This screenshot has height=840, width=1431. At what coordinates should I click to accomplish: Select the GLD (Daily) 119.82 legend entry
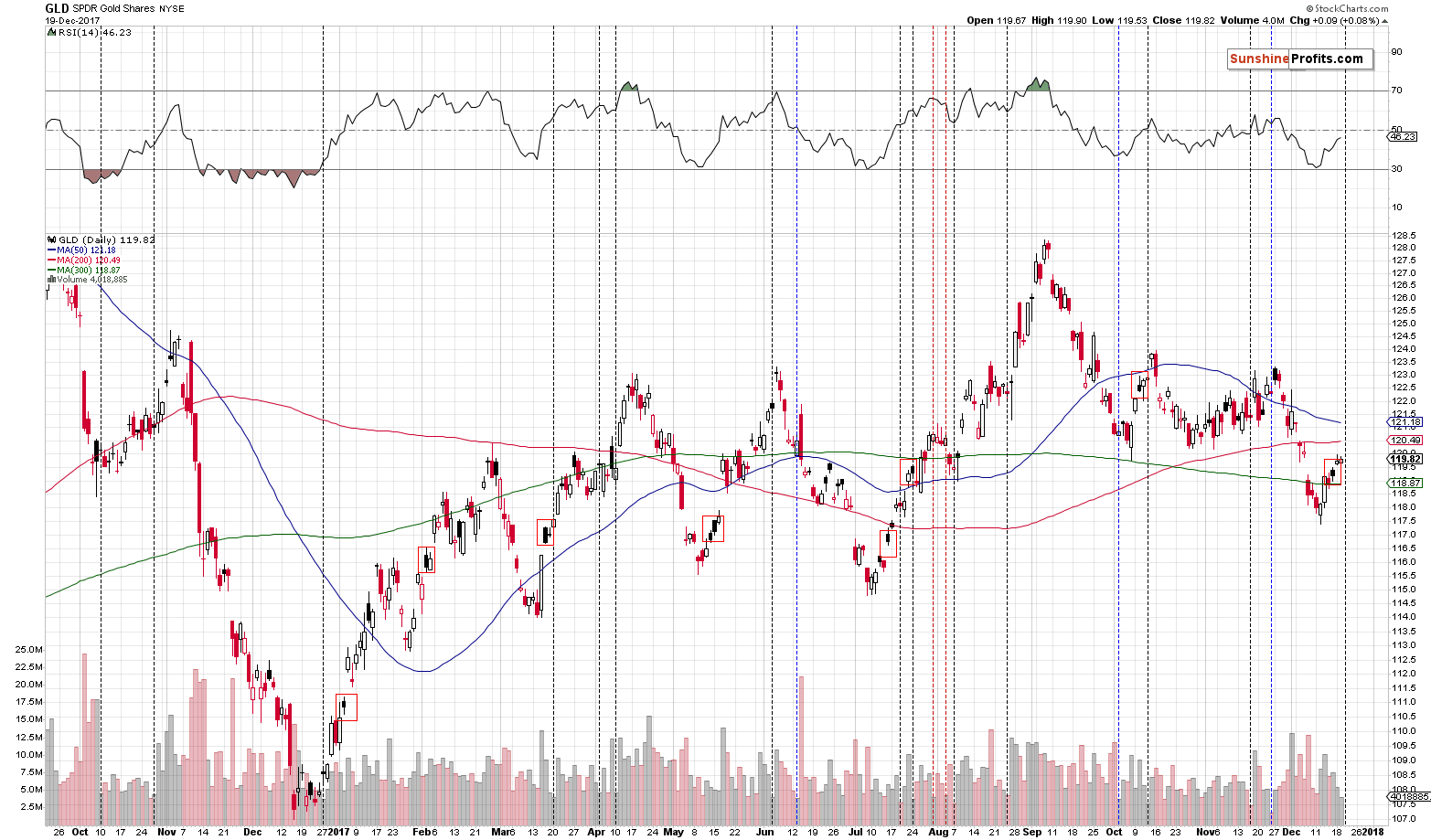(x=101, y=239)
